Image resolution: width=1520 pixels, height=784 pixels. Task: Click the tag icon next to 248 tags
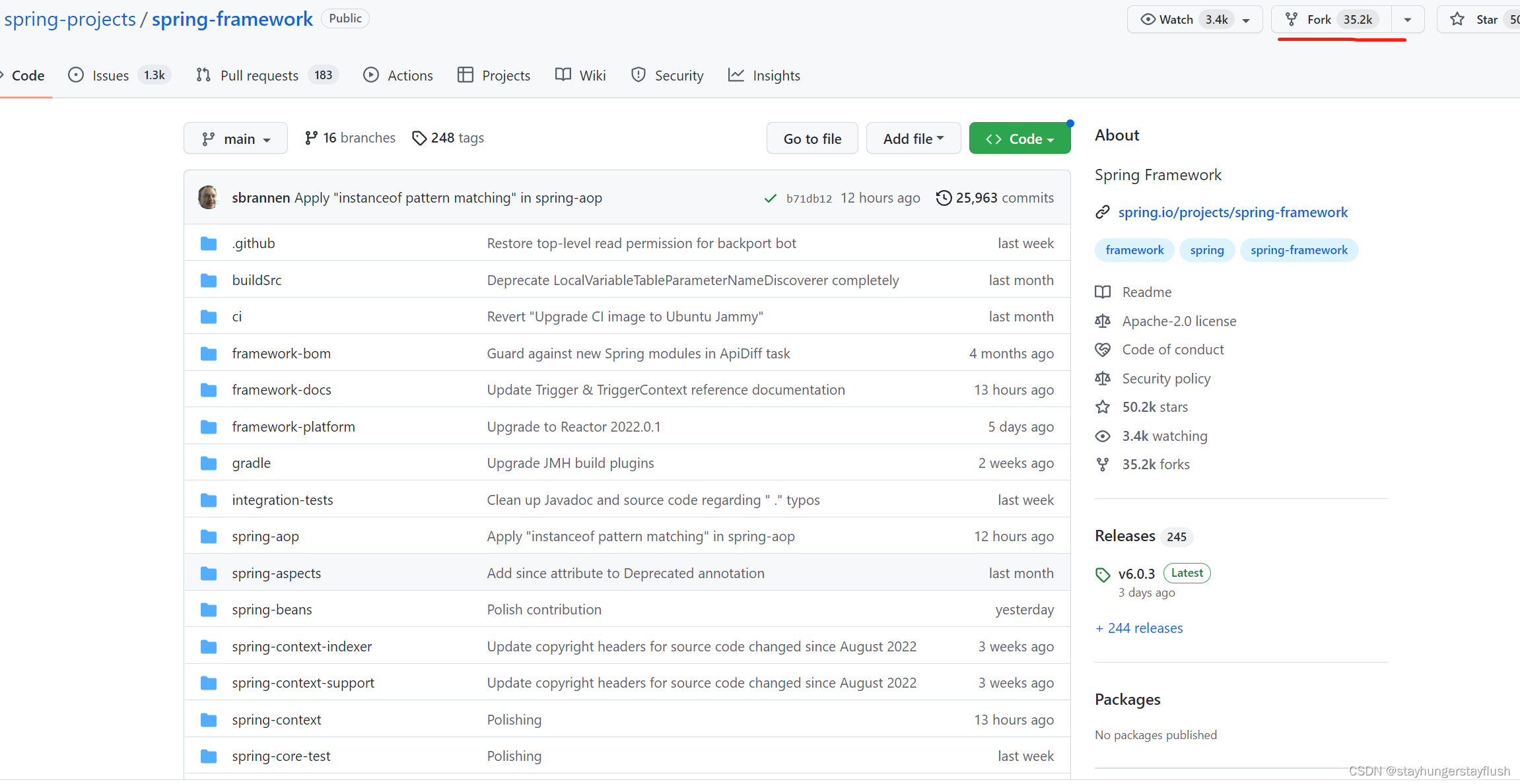419,138
